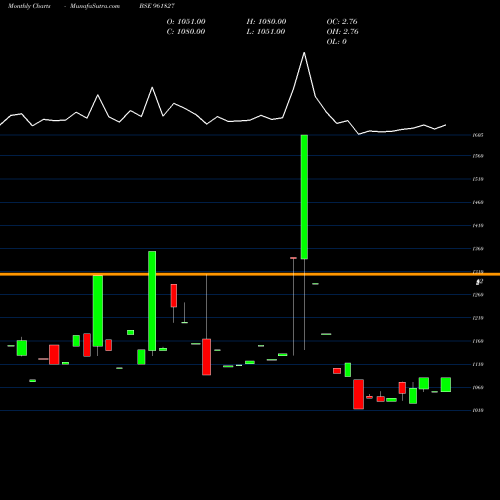This screenshot has width=500, height=500.
Task: Click the orange horizontal price line
Action: coord(250,274)
